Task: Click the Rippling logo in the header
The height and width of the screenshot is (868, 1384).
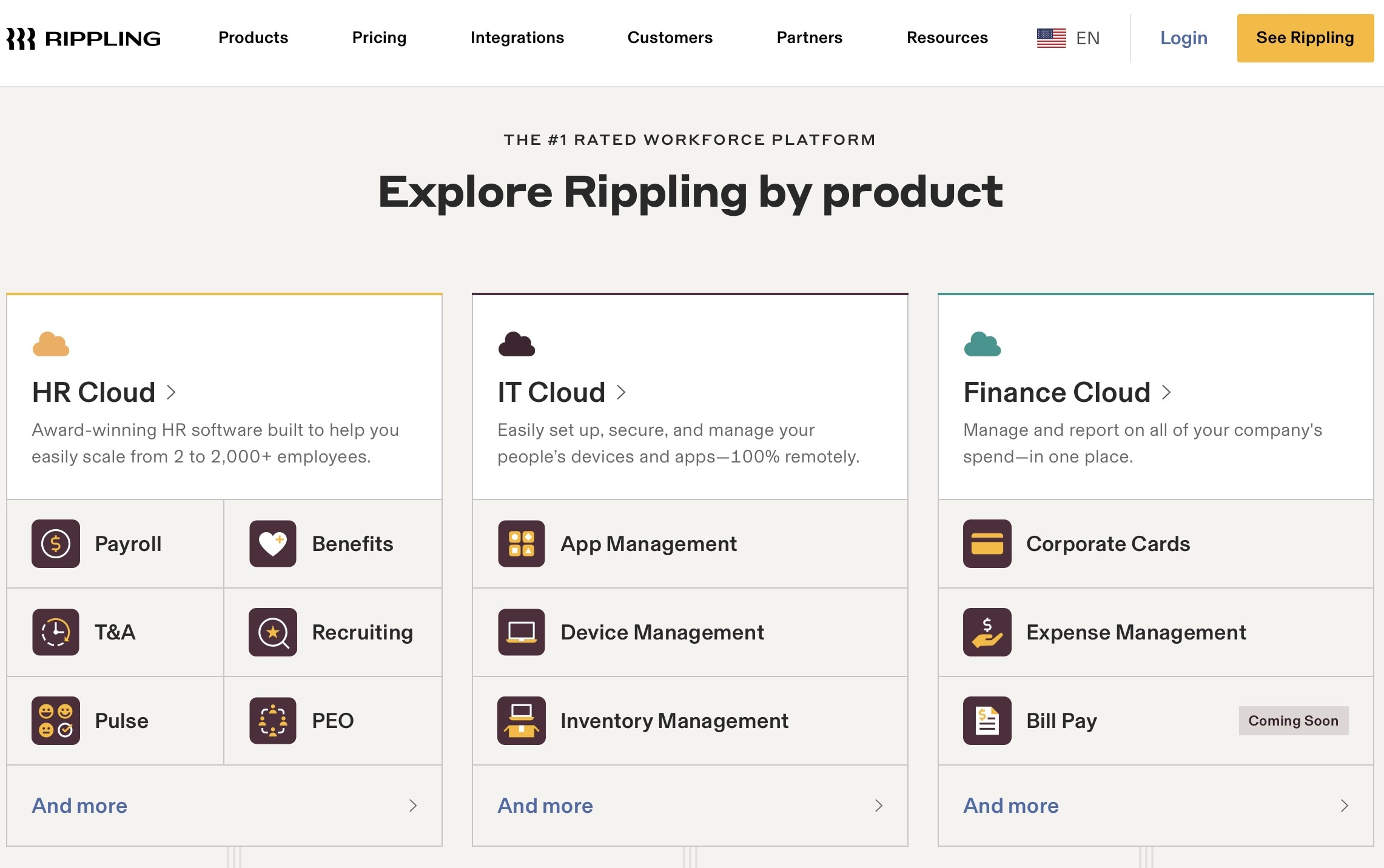Action: point(83,38)
